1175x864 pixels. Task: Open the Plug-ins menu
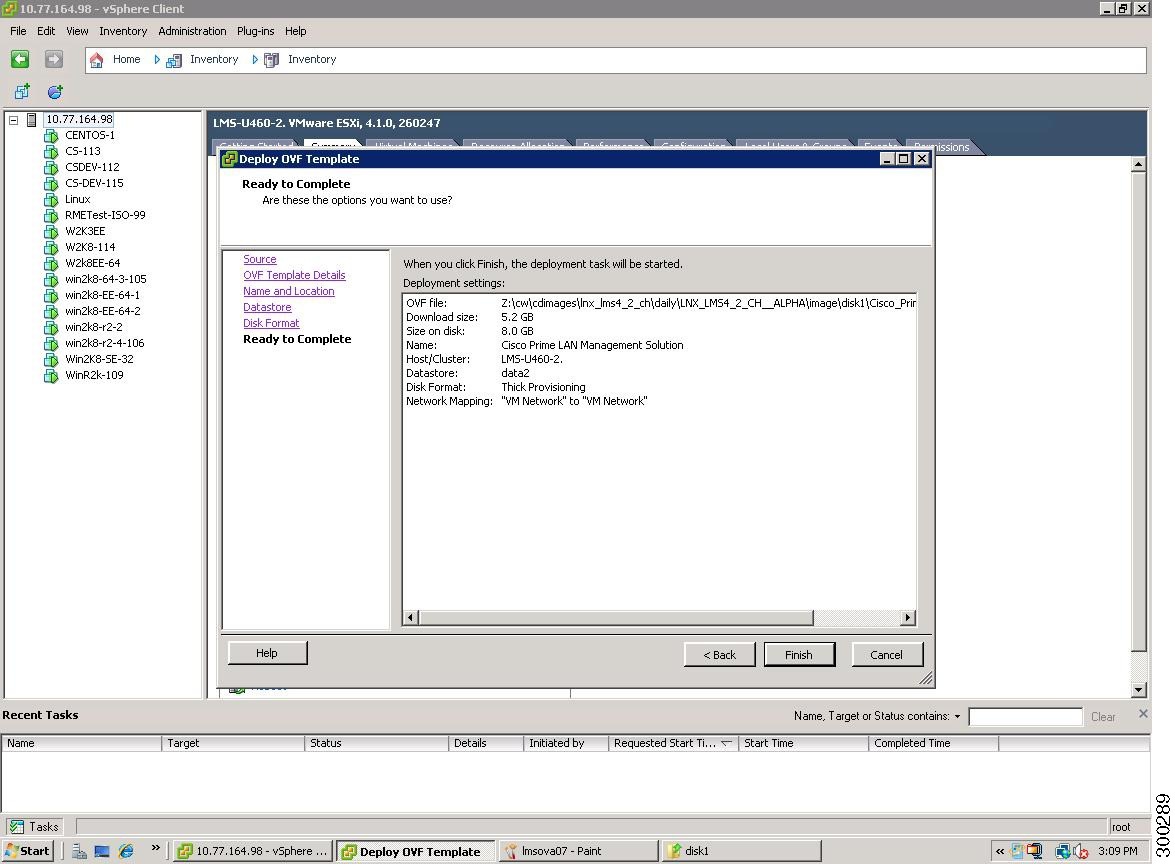[x=256, y=31]
